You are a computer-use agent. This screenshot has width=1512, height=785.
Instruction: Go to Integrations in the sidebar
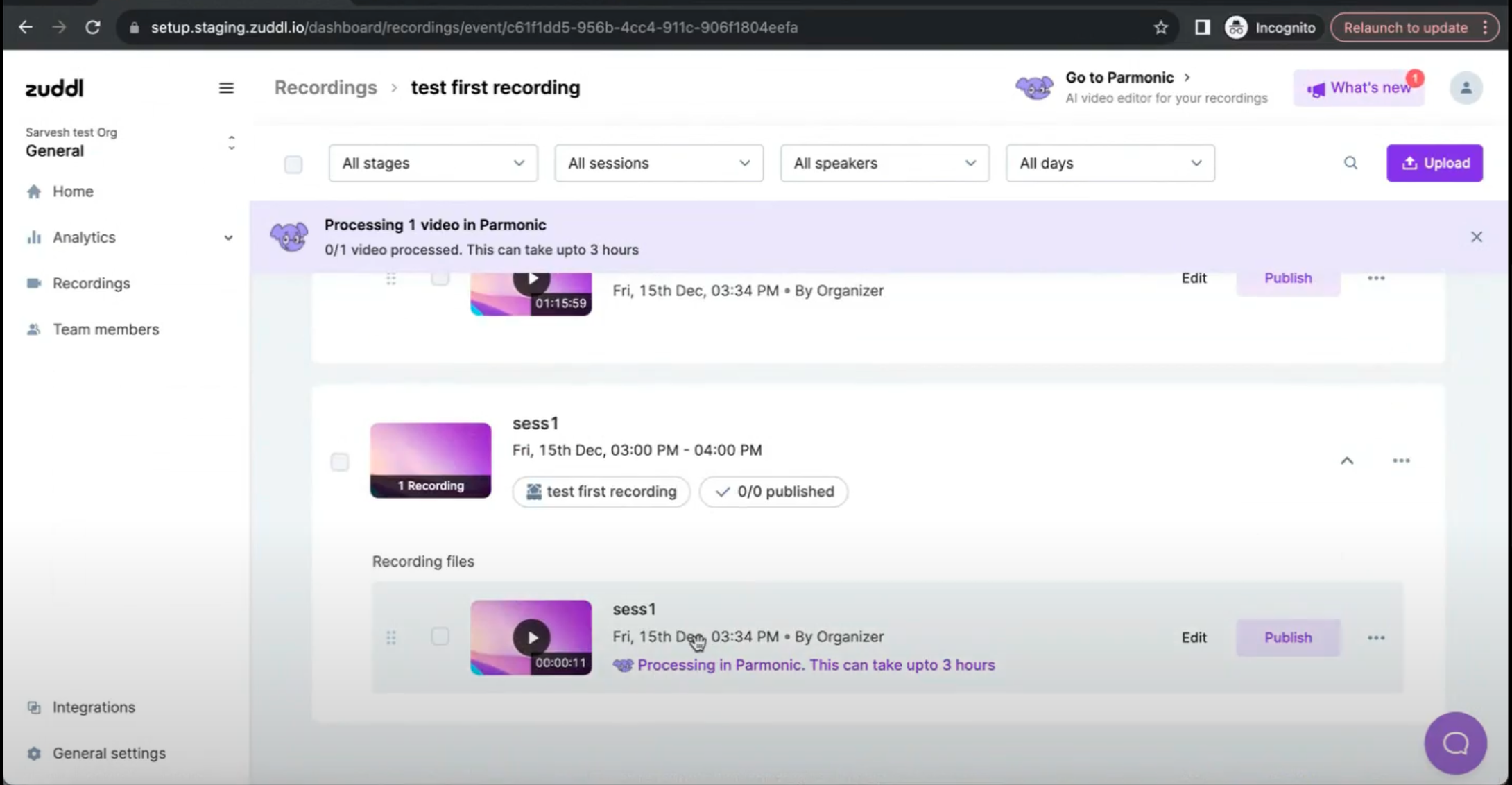[94, 707]
